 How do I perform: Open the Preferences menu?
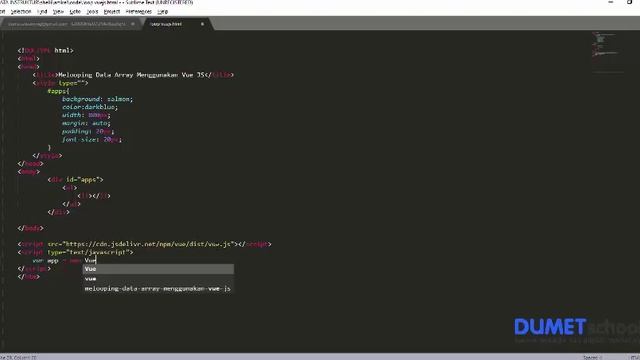tap(139, 11)
